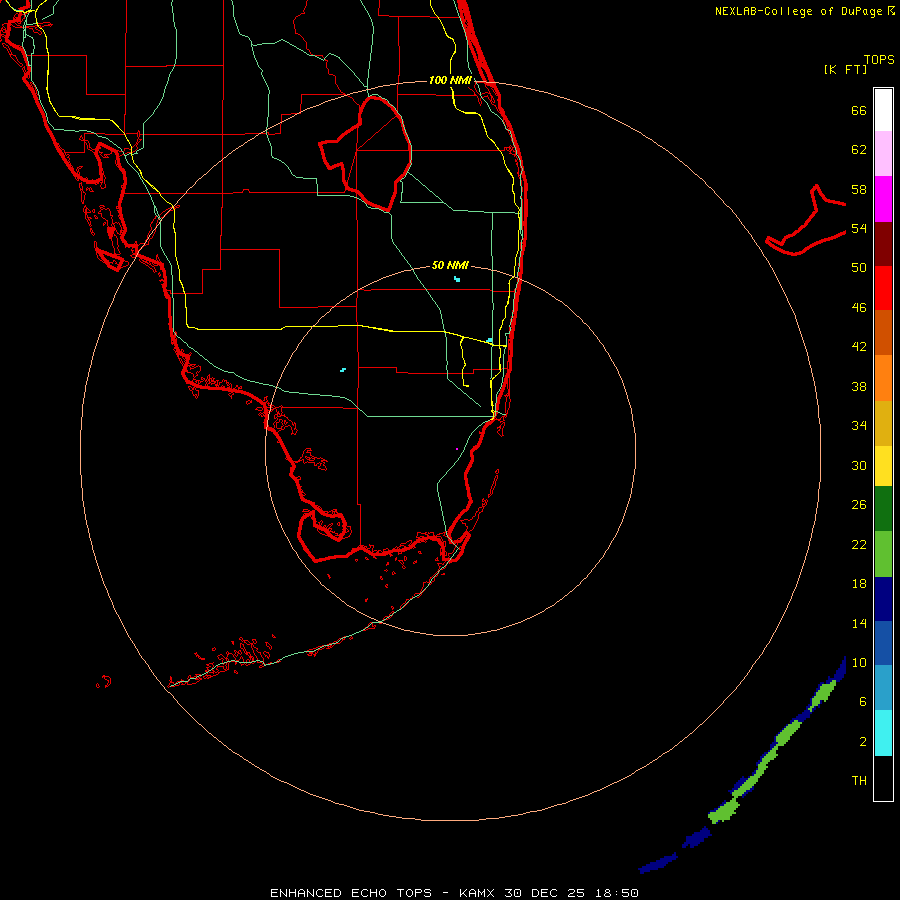The width and height of the screenshot is (900, 900).
Task: Click the 100 NMI range ring label
Action: point(450,80)
